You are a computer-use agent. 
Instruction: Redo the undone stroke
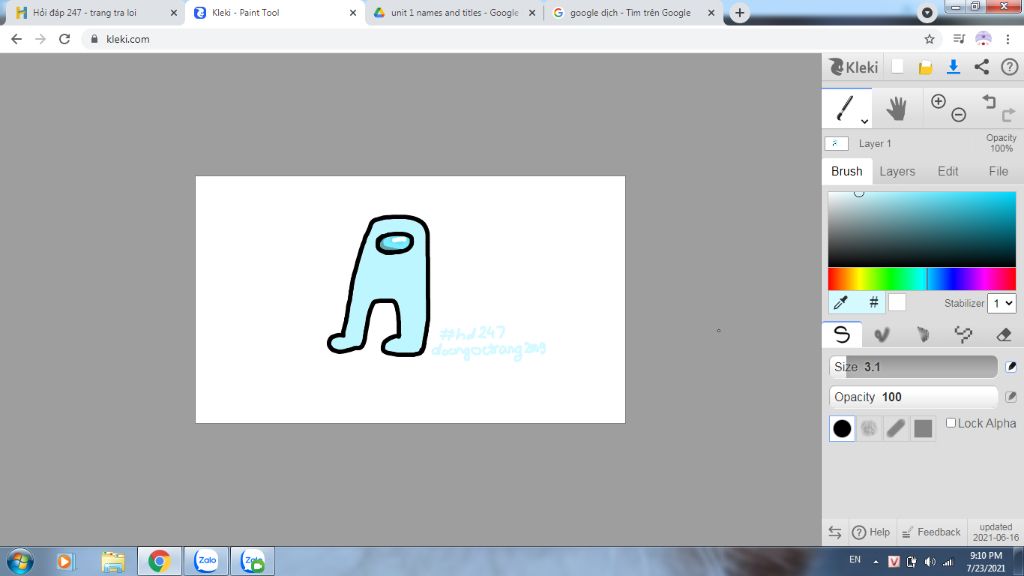(1009, 115)
